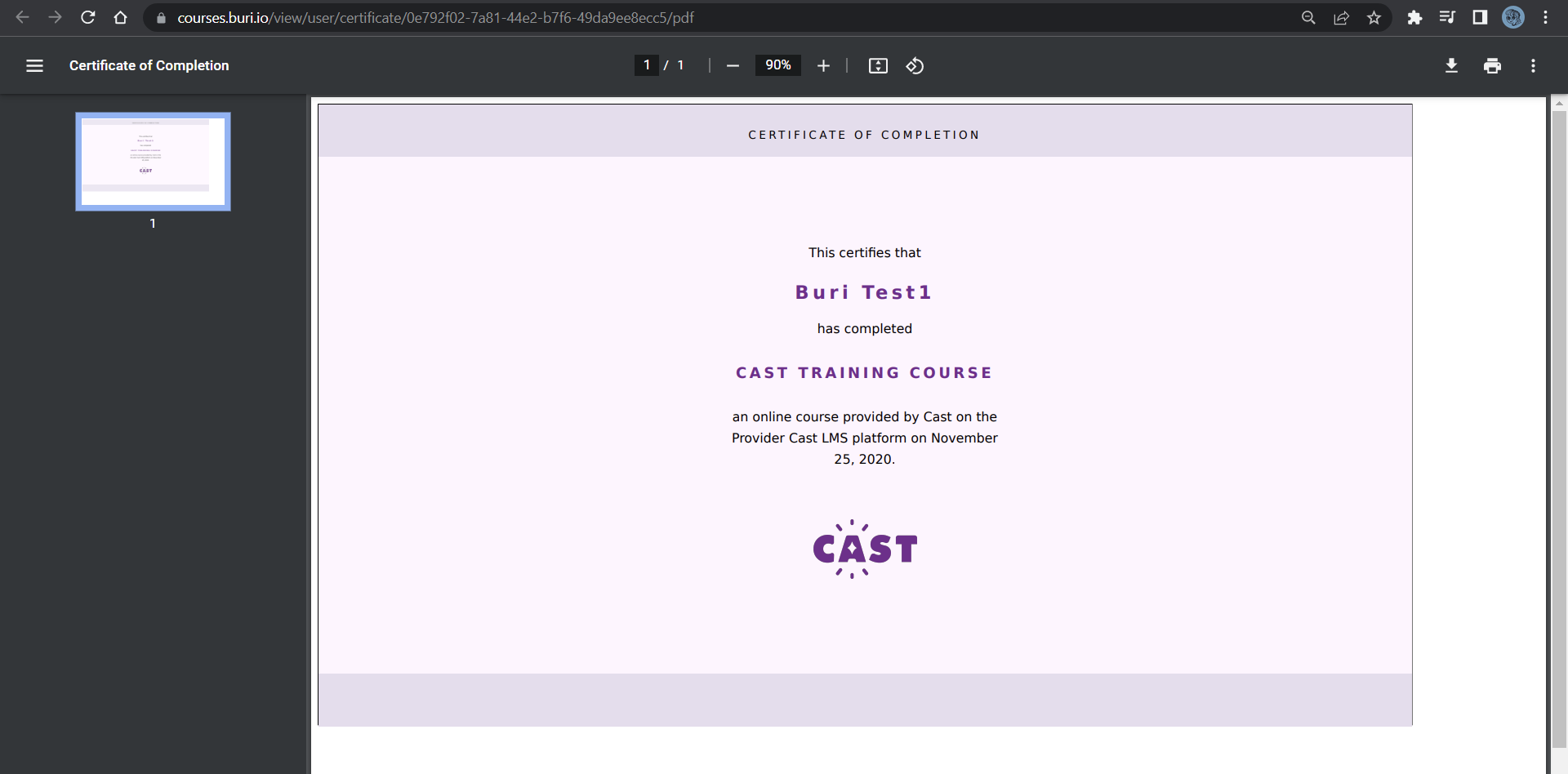
Task: Click the current page number field
Action: coord(646,65)
